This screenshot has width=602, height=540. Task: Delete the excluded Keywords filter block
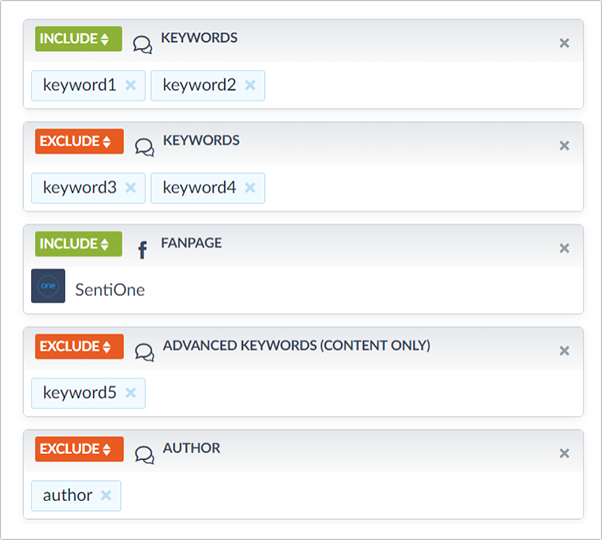[564, 145]
